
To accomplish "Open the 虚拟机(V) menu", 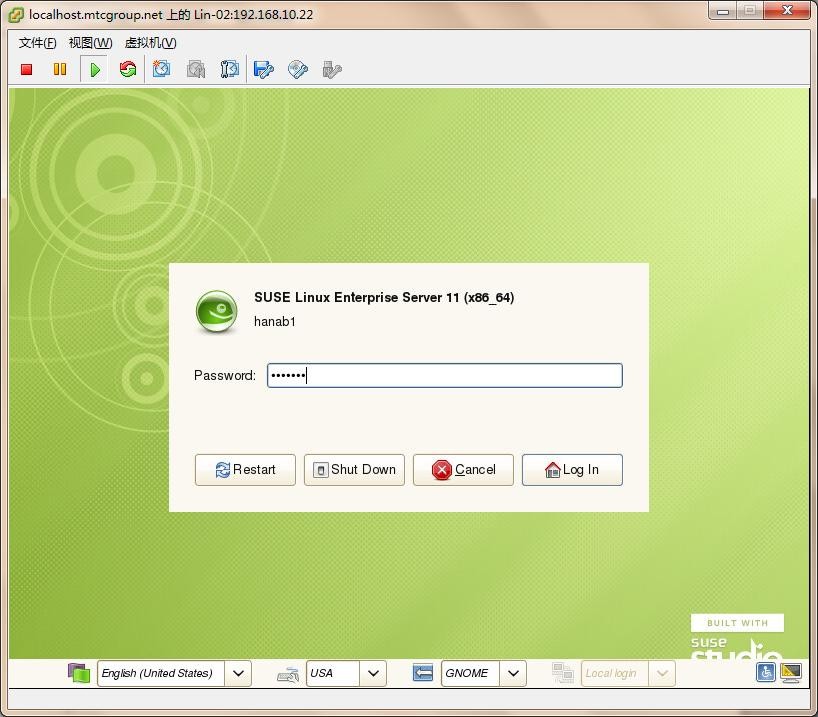I will pos(150,43).
